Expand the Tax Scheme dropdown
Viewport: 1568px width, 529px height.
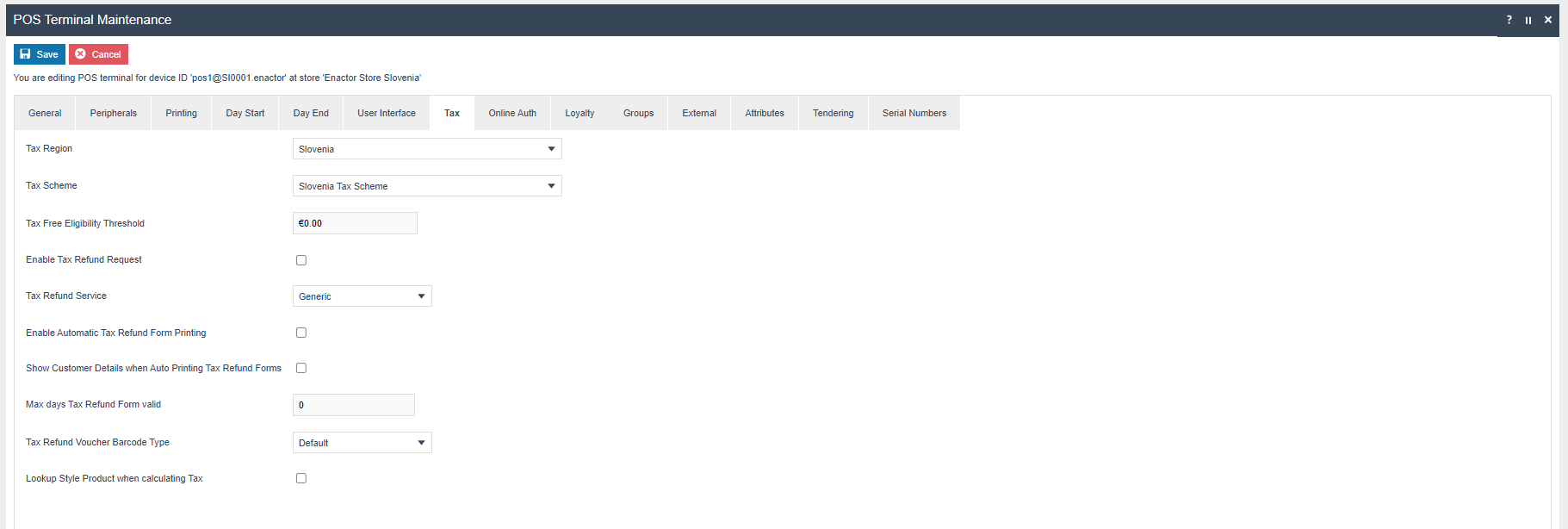coord(427,186)
